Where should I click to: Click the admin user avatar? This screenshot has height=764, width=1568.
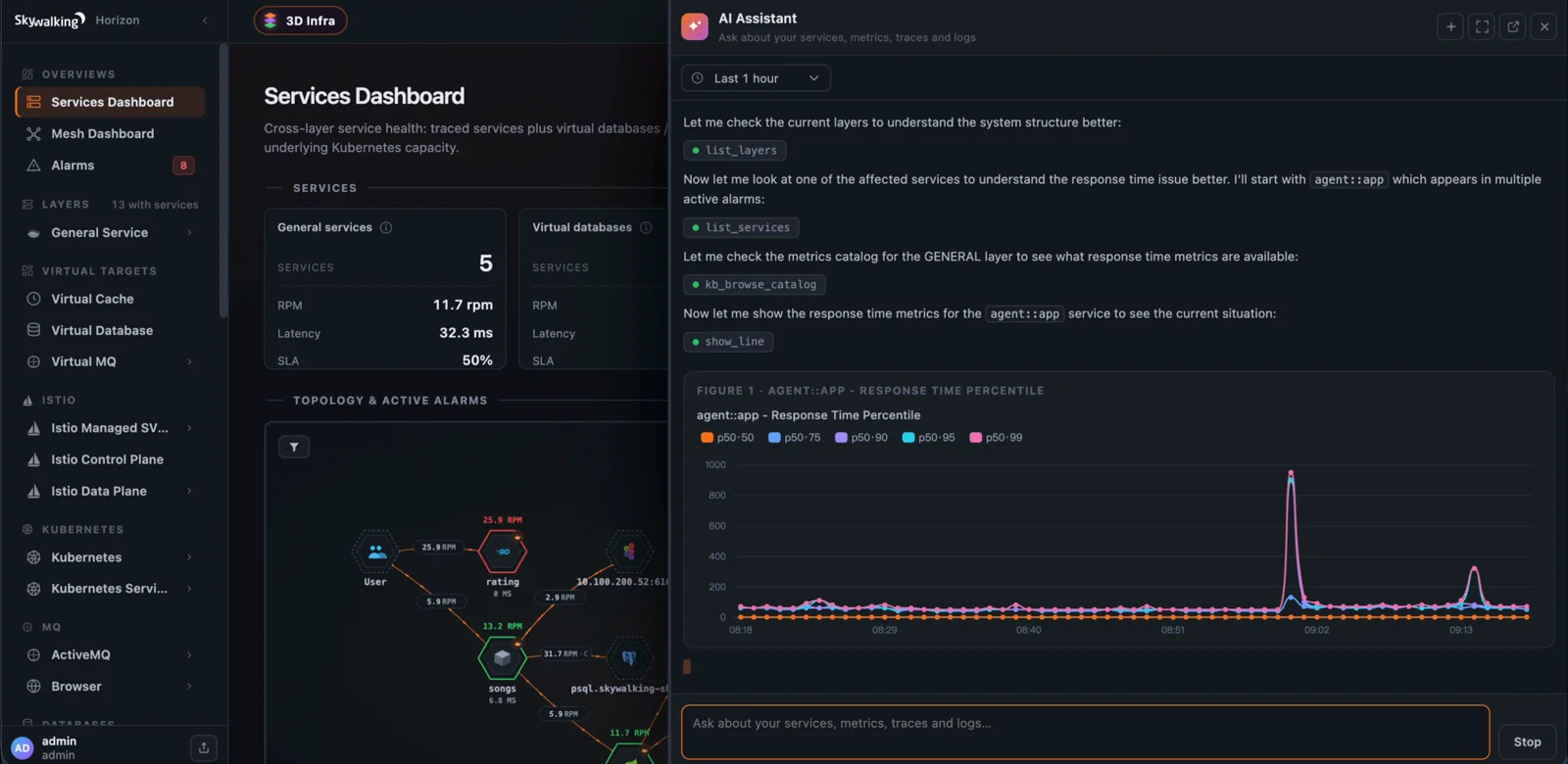[x=22, y=747]
